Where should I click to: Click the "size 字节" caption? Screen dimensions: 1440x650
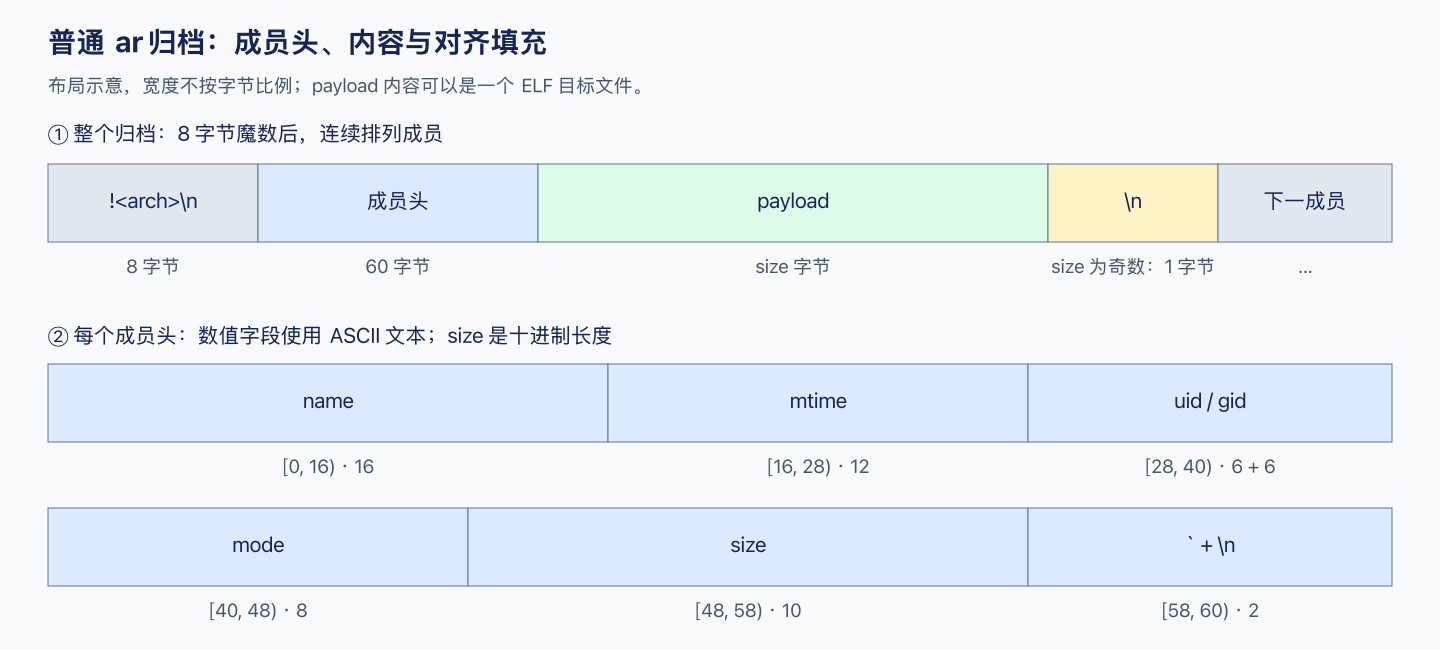pyautogui.click(x=793, y=267)
